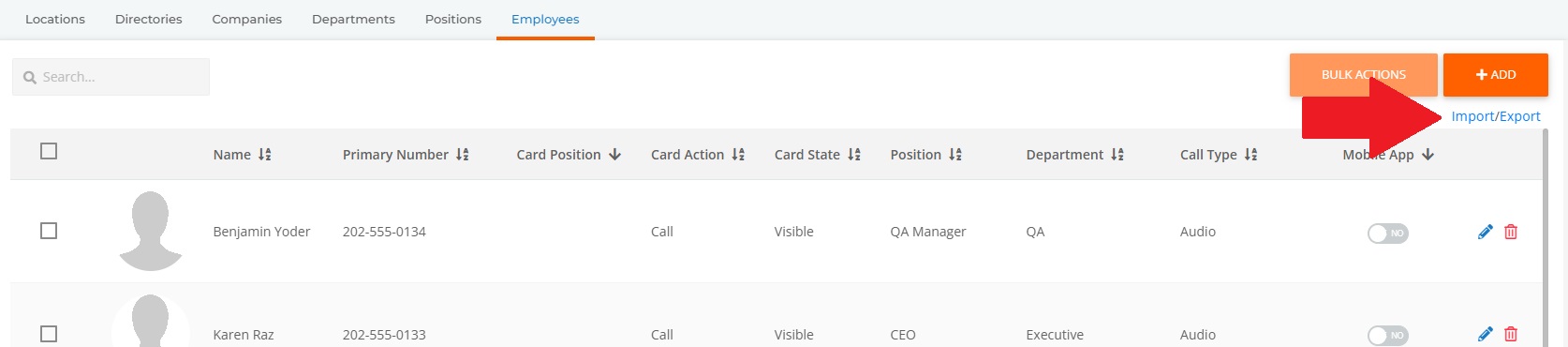This screenshot has width=1568, height=347.
Task: Edit Karen Raz with pencil icon
Action: (x=1485, y=334)
